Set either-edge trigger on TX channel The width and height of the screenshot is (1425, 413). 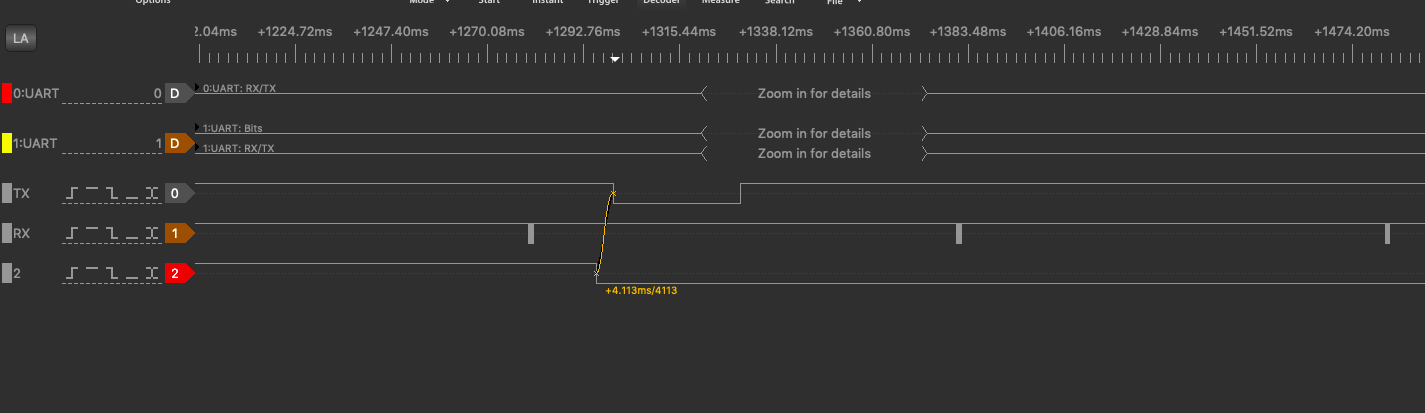152,193
